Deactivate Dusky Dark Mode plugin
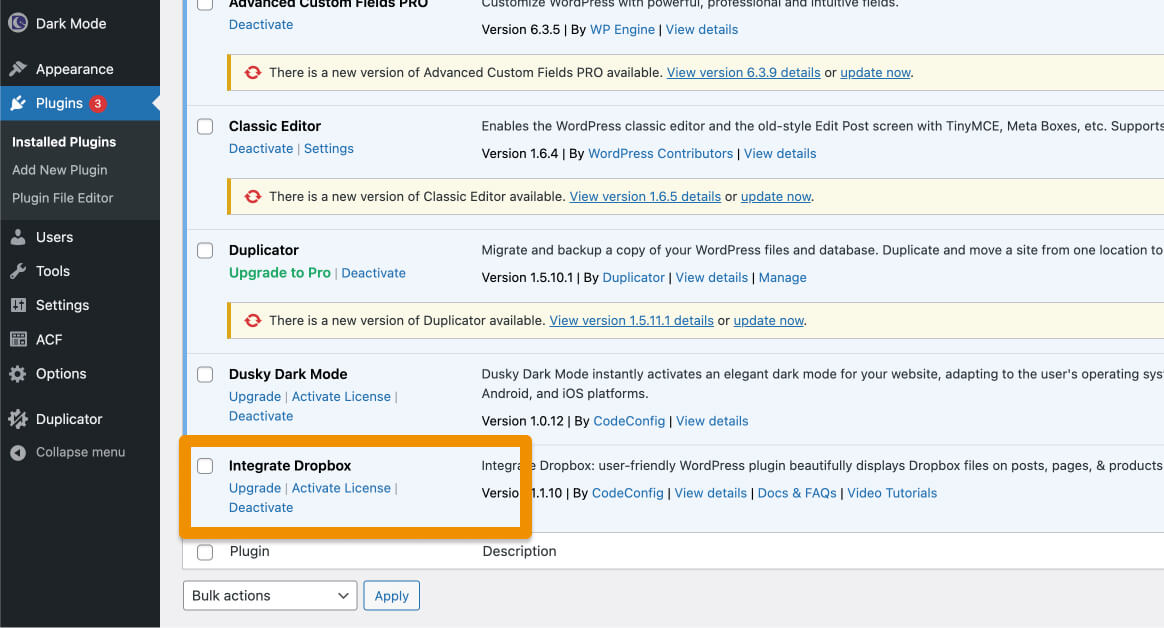The height and width of the screenshot is (628, 1164). 261,416
